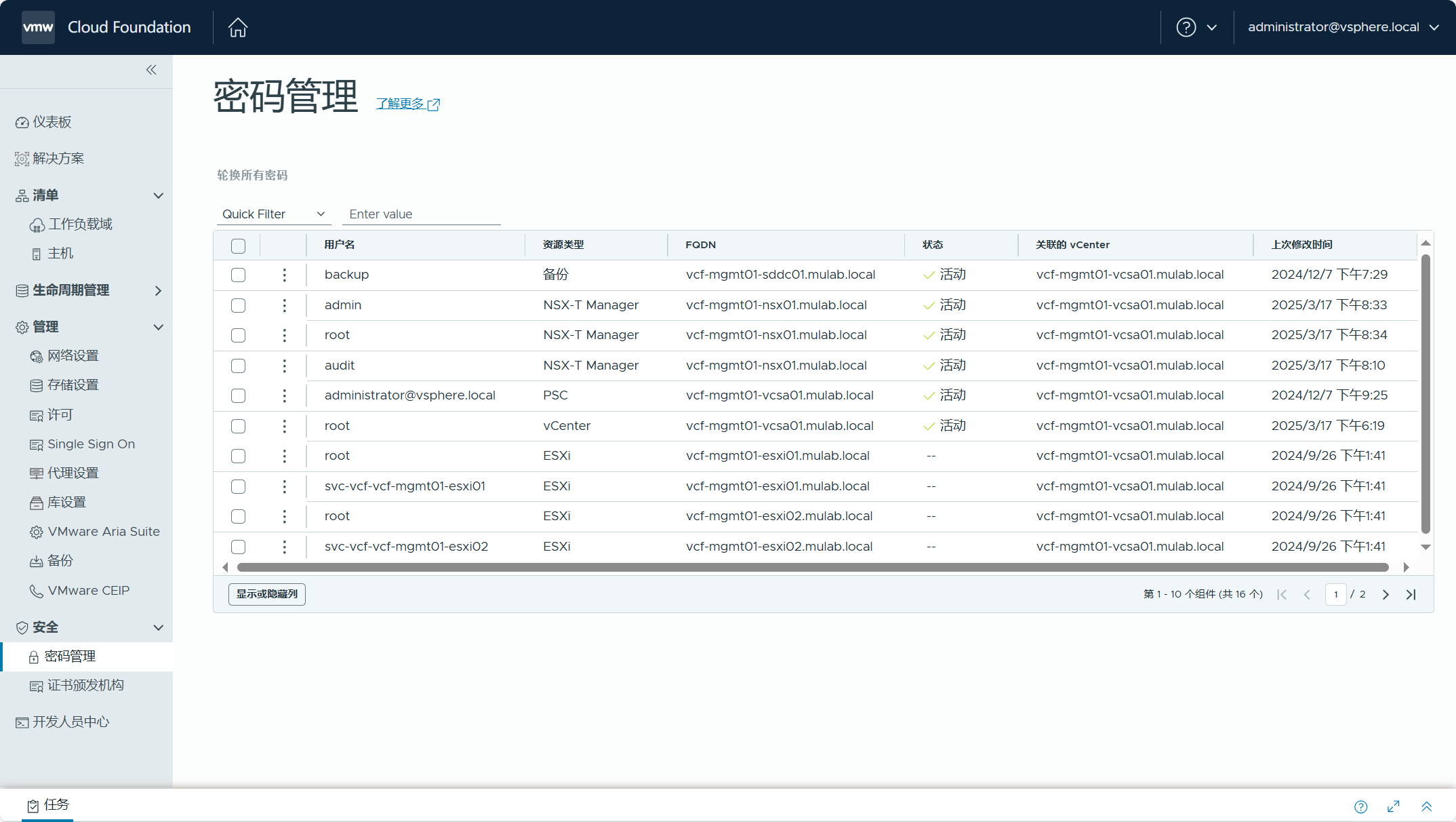The height and width of the screenshot is (822, 1456).
Task: Focus the Enter value filter field
Action: tap(422, 214)
